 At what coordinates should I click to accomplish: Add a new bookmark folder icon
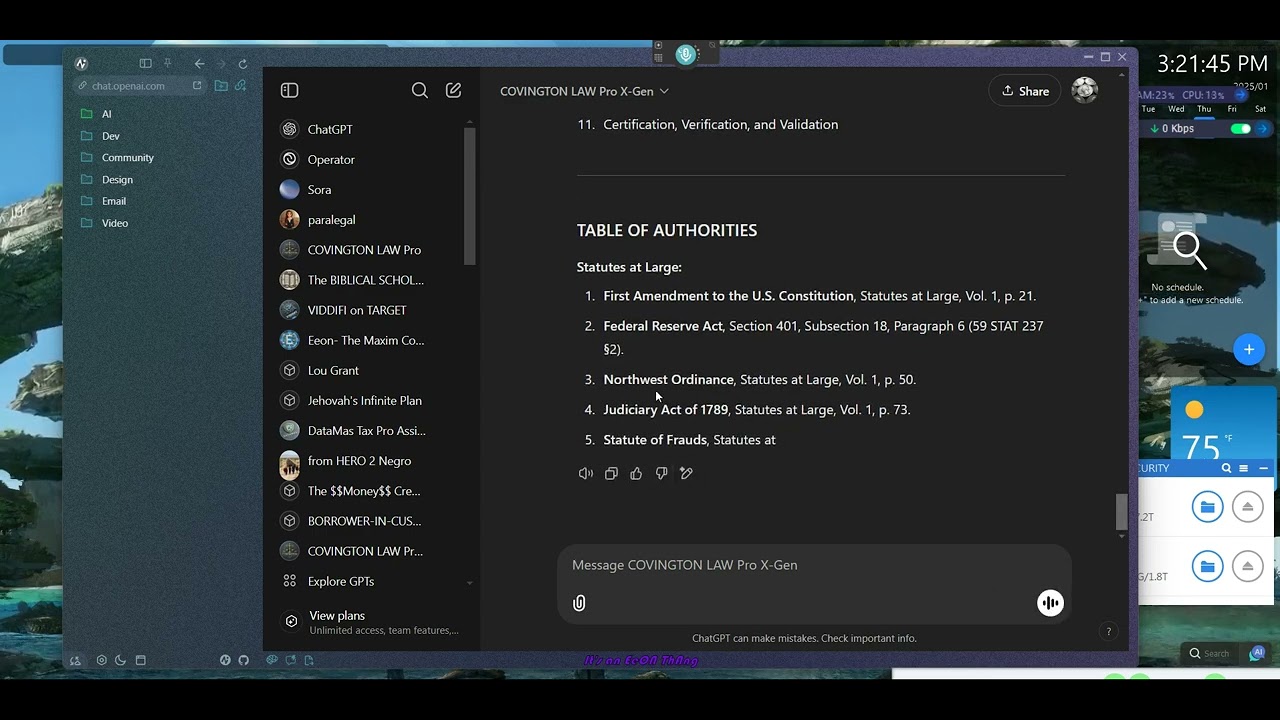221,86
